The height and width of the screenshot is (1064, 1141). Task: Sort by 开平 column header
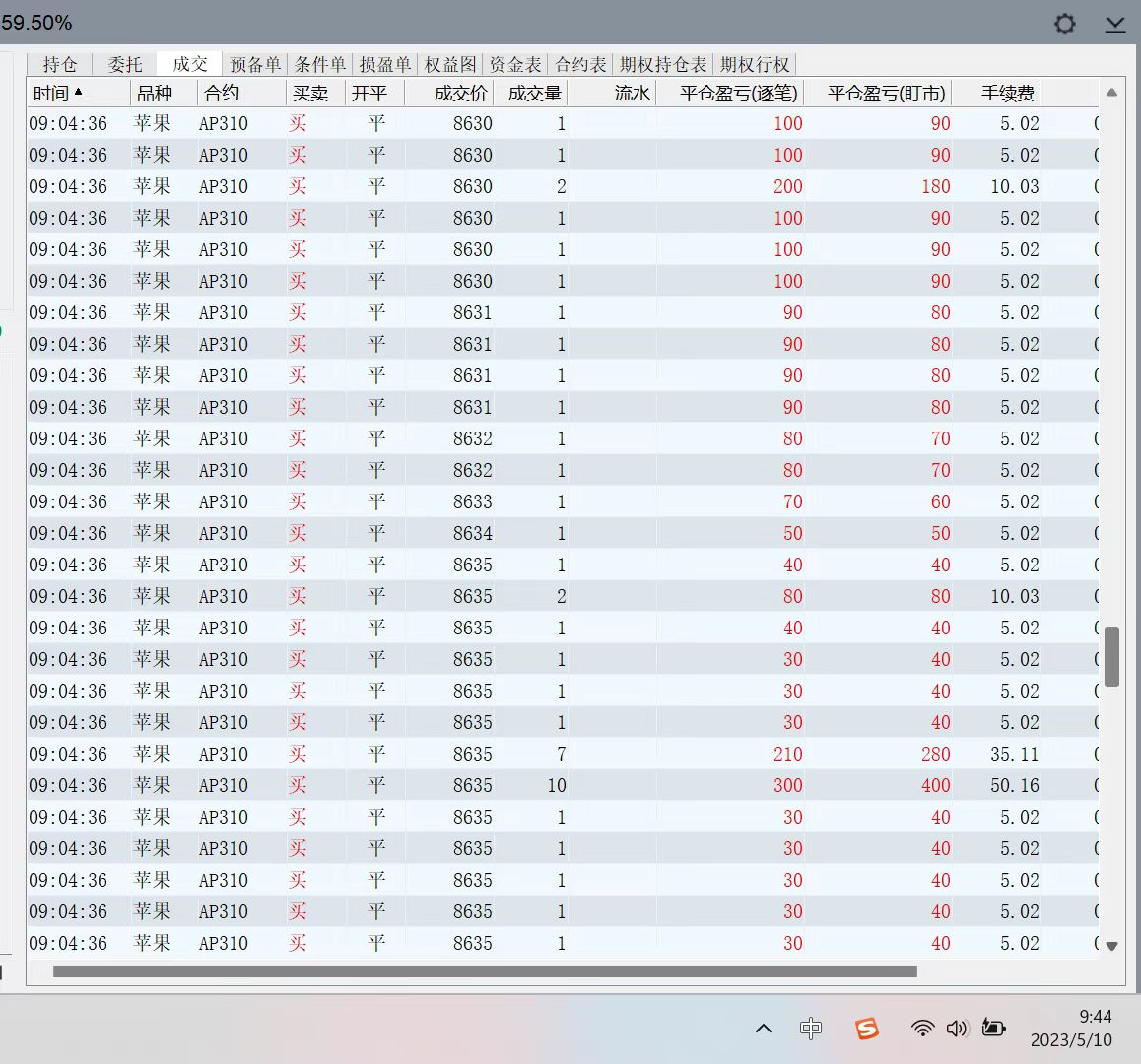374,94
